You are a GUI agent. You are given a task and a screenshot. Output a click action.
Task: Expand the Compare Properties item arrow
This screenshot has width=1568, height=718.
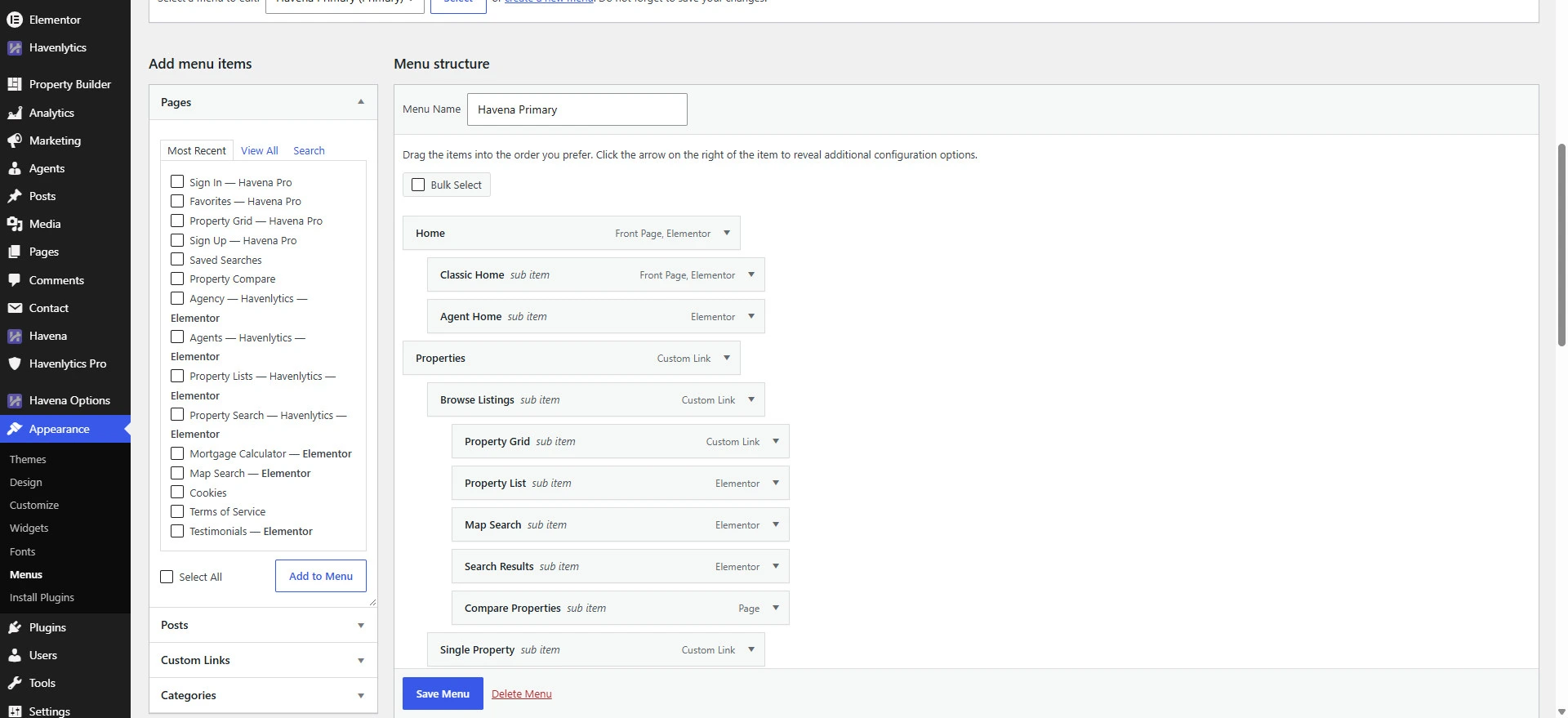(x=776, y=608)
